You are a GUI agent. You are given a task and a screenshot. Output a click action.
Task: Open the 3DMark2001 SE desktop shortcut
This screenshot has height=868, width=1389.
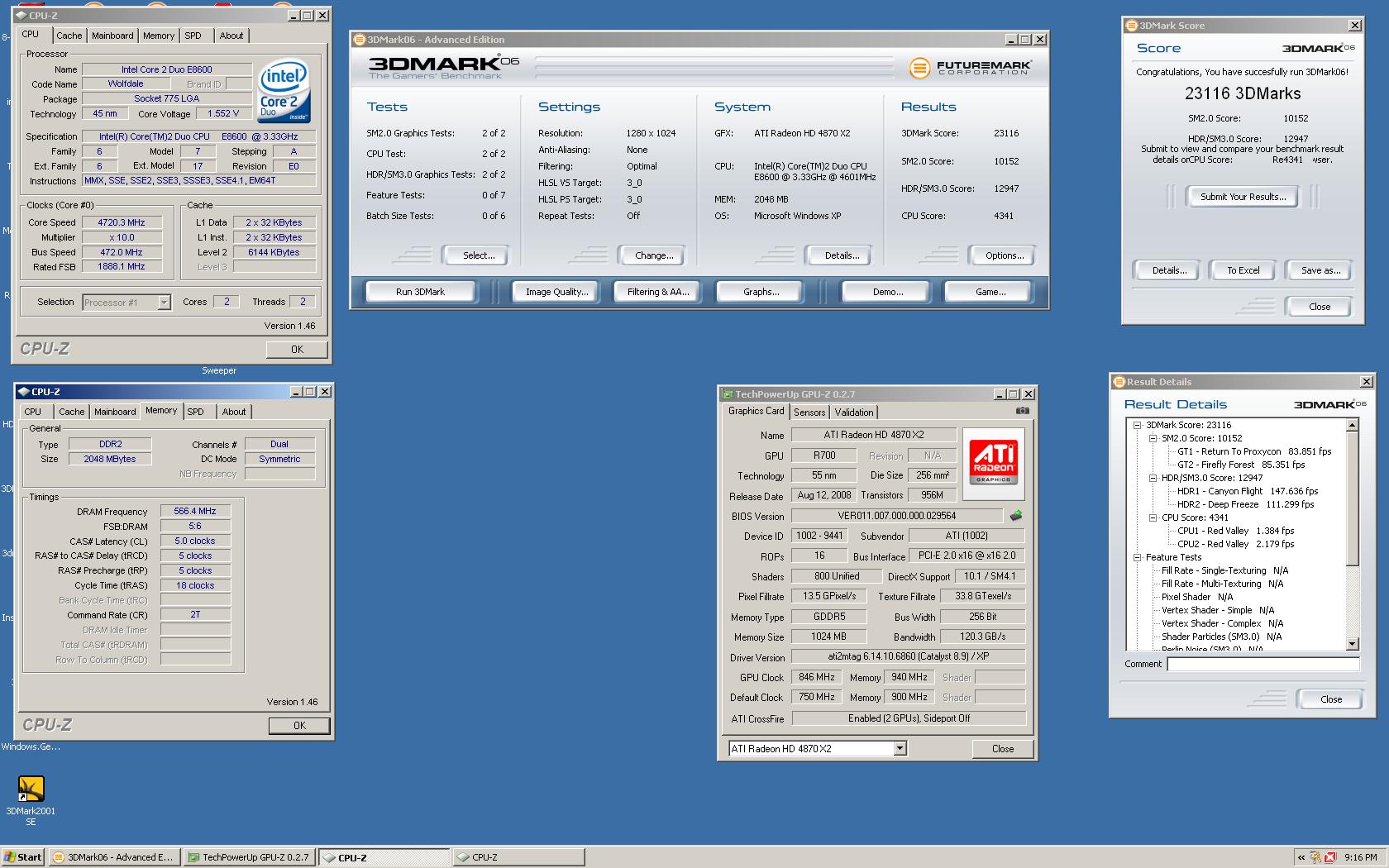[31, 799]
